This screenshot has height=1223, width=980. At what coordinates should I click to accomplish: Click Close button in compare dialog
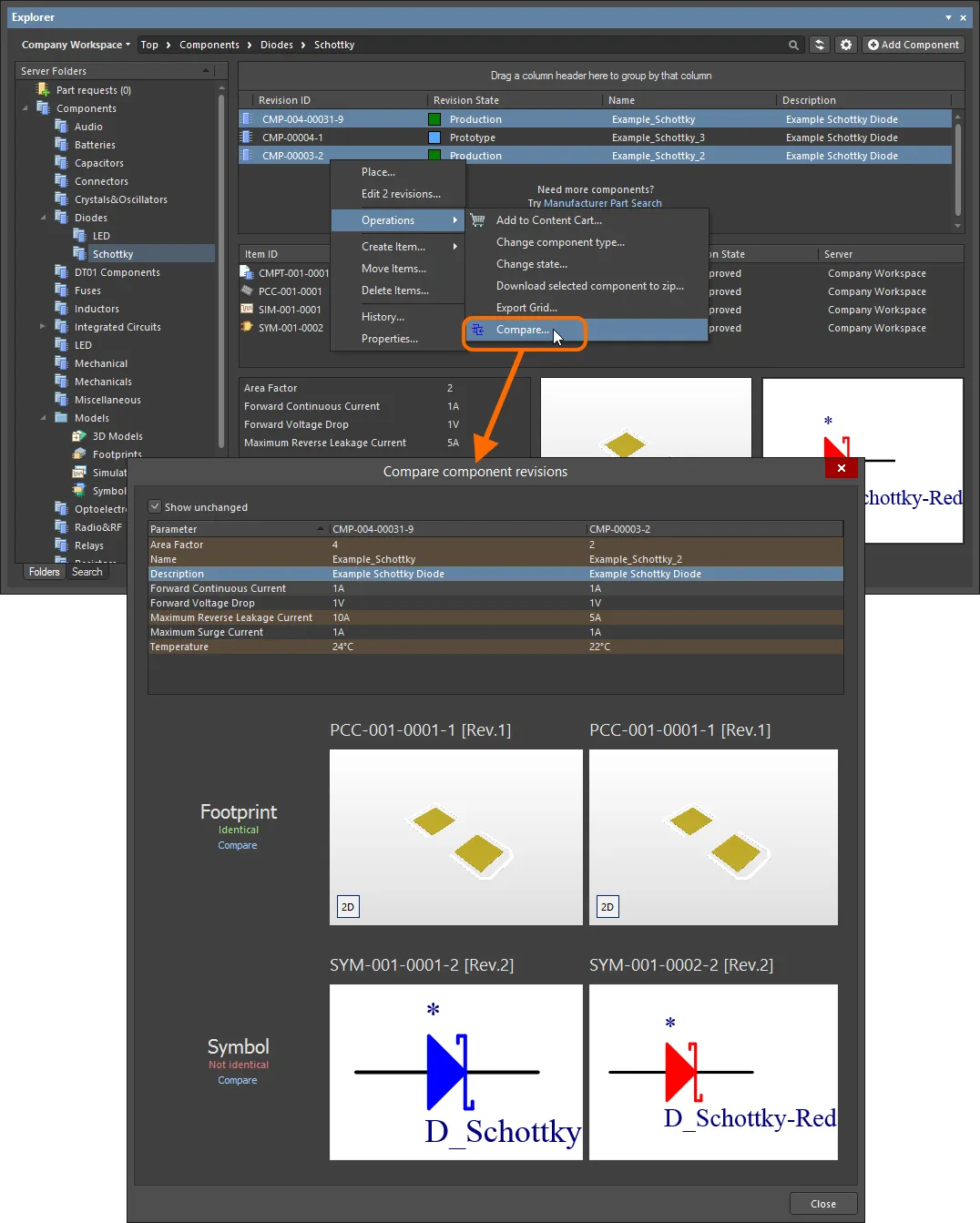pos(823,1204)
